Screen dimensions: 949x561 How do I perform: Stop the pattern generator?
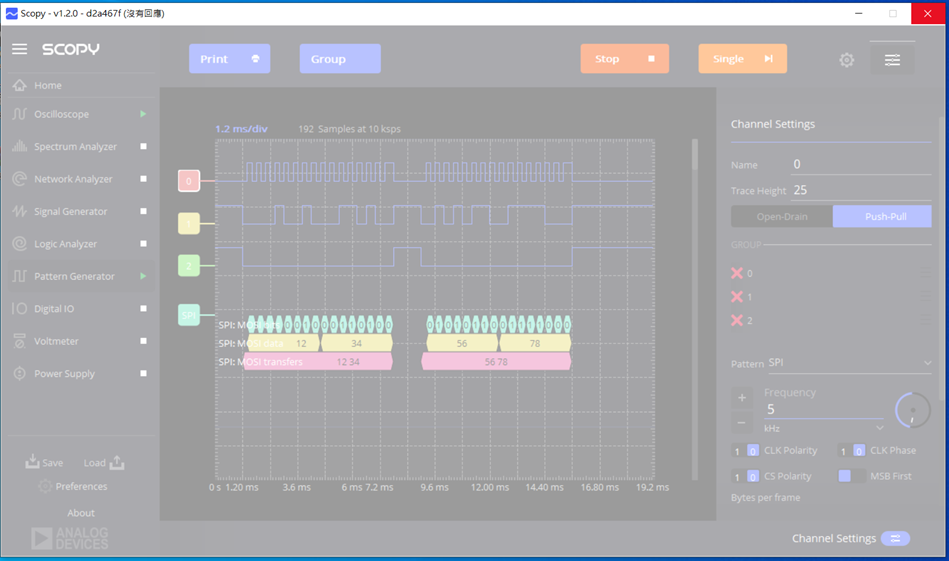coord(625,59)
